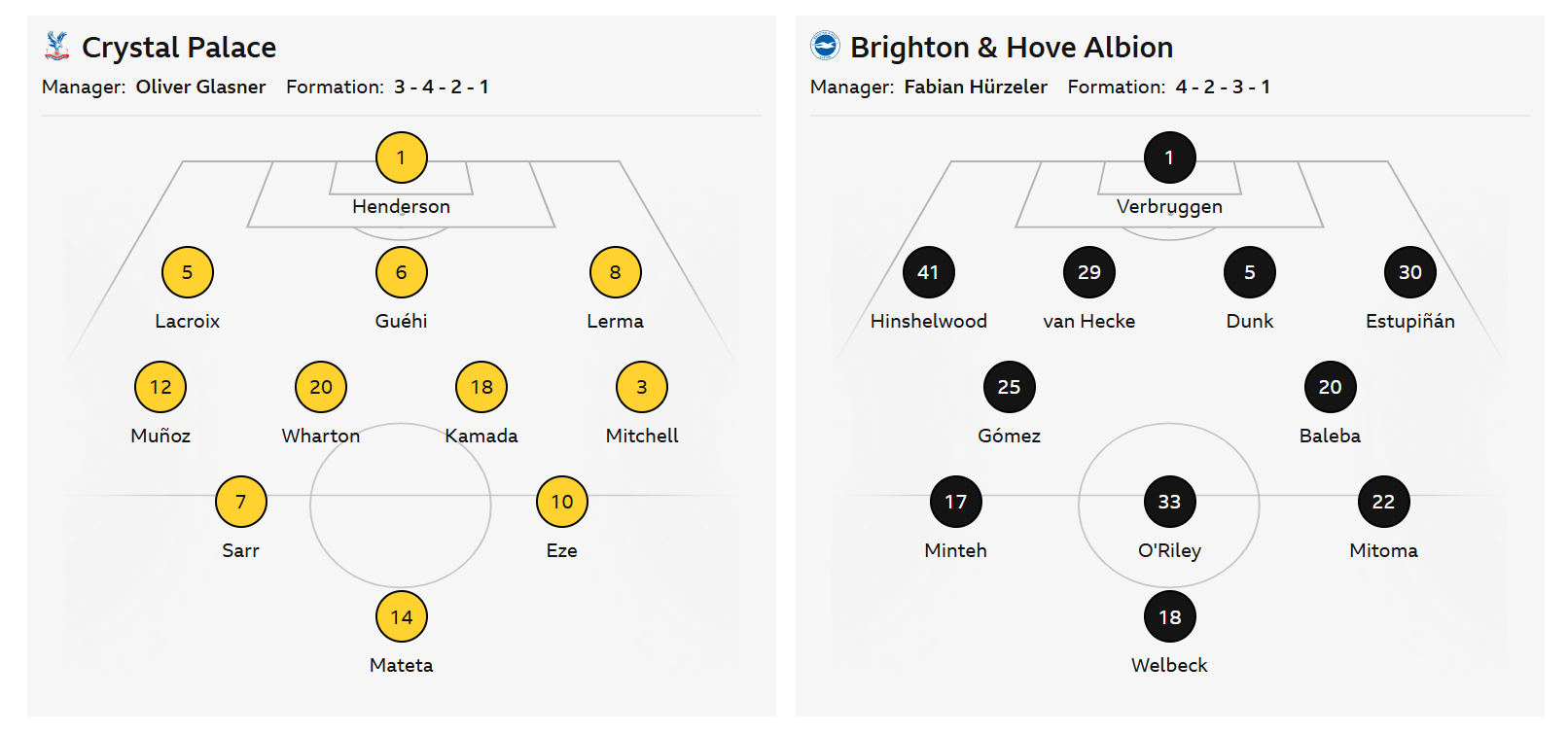Viewport: 1568px width, 734px height.
Task: Click Eze's number 10 circle
Action: [561, 502]
